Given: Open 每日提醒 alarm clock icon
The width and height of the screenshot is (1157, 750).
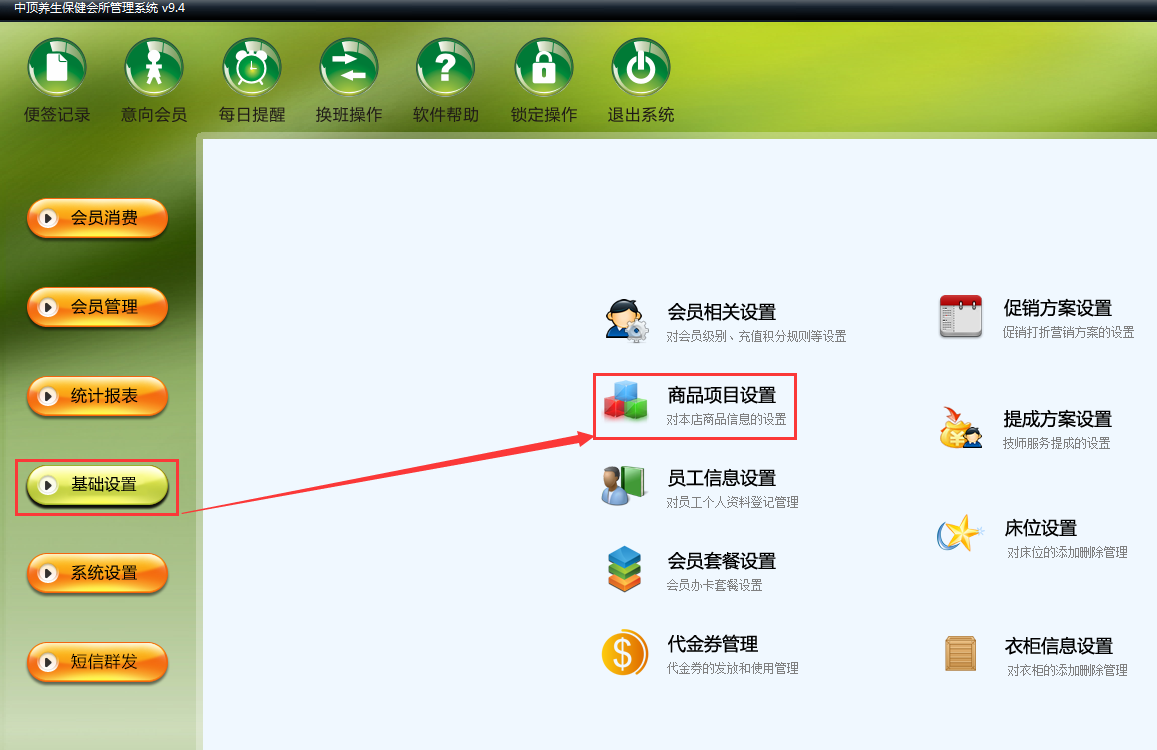Looking at the screenshot, I should [252, 67].
